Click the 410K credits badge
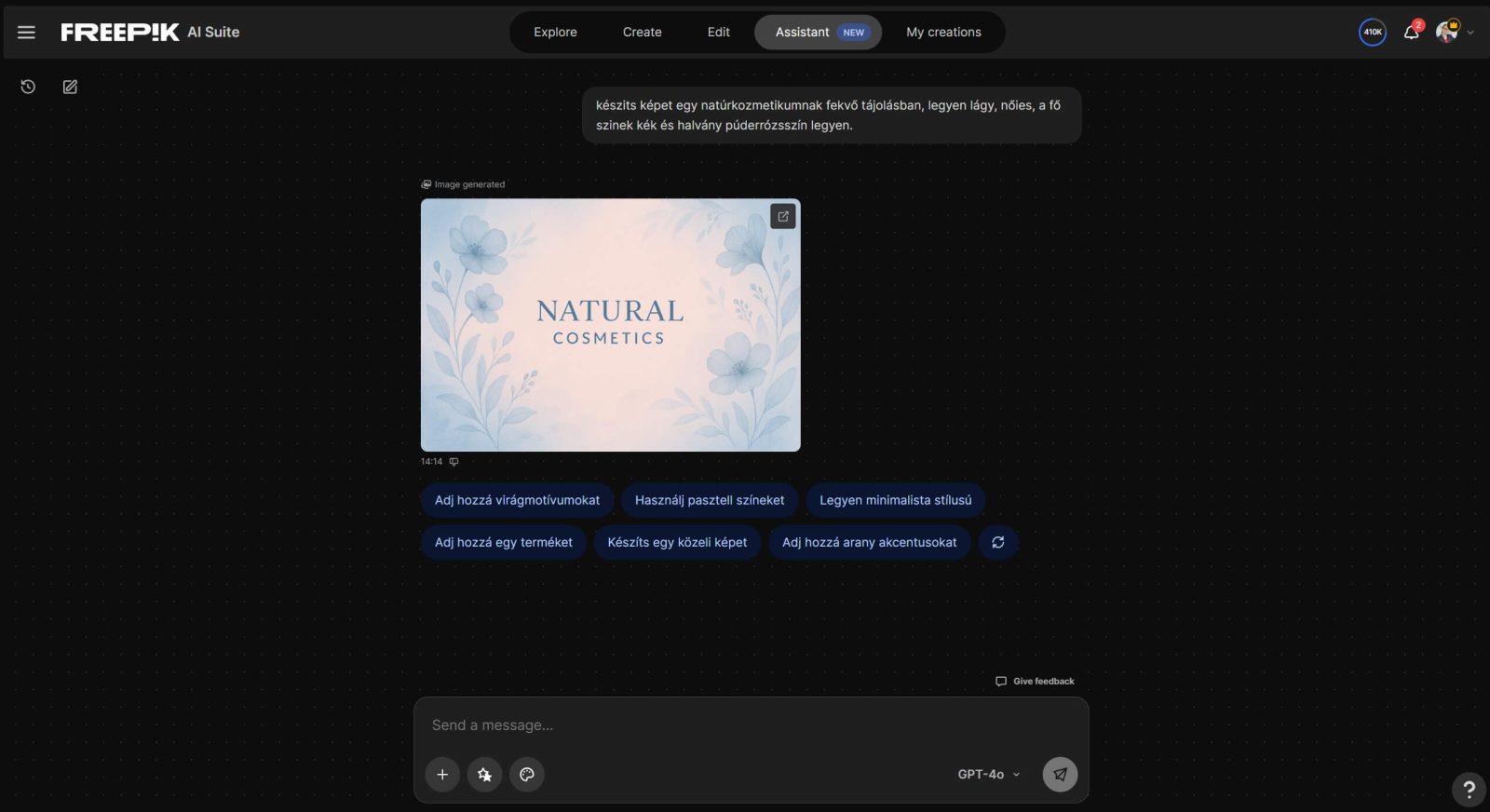This screenshot has height=812, width=1490. (1372, 33)
